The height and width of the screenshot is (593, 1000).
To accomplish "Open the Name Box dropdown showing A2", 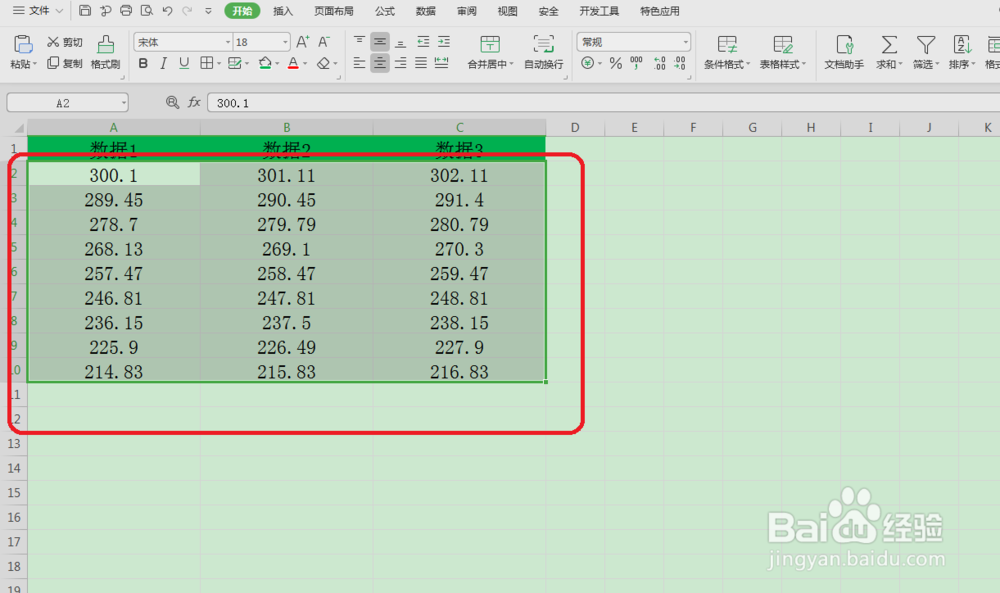I will pos(123,103).
